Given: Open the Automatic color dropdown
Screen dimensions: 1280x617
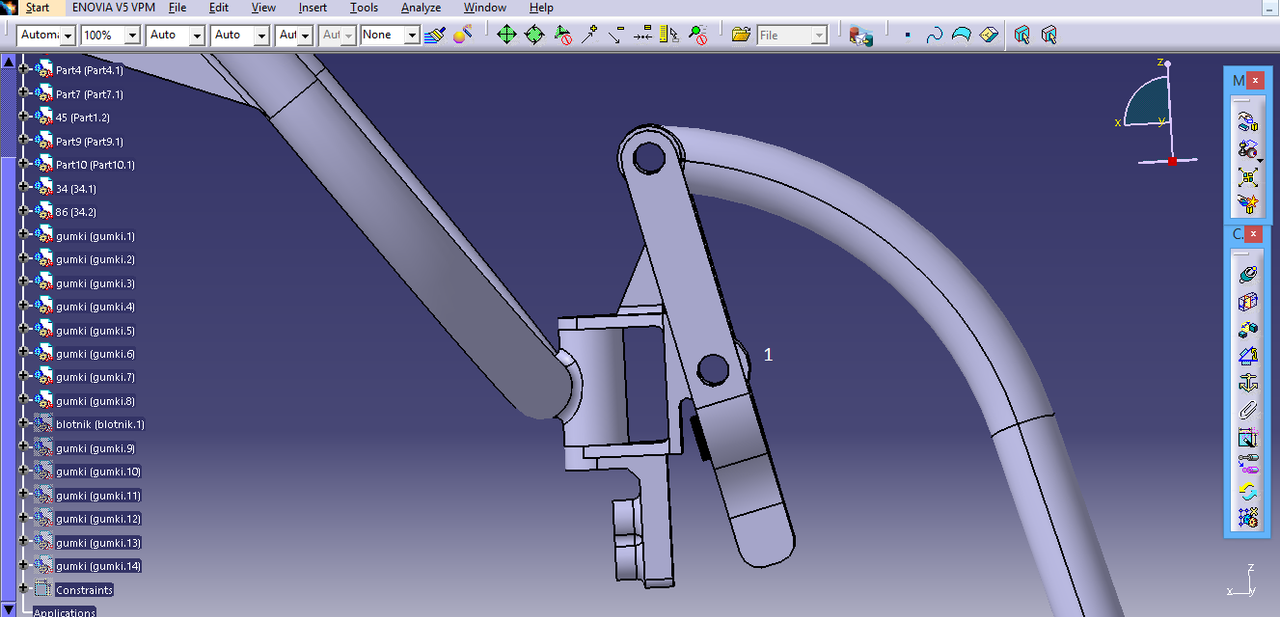Looking at the screenshot, I should (67, 35).
